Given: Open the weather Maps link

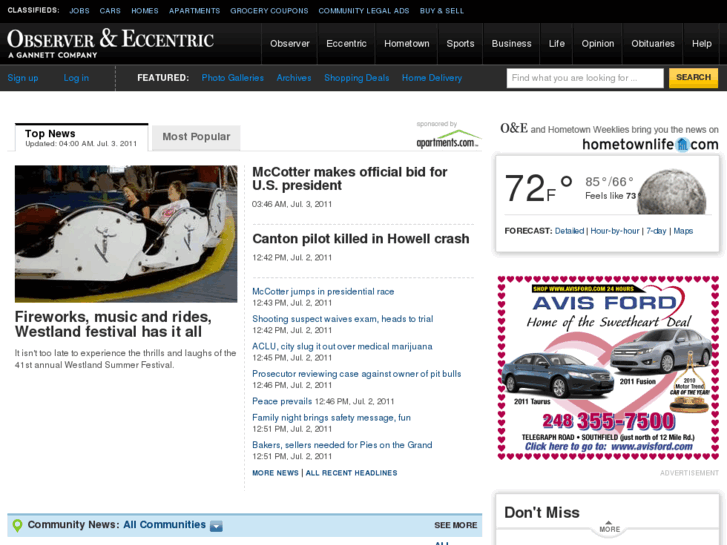Looking at the screenshot, I should click(x=683, y=231).
